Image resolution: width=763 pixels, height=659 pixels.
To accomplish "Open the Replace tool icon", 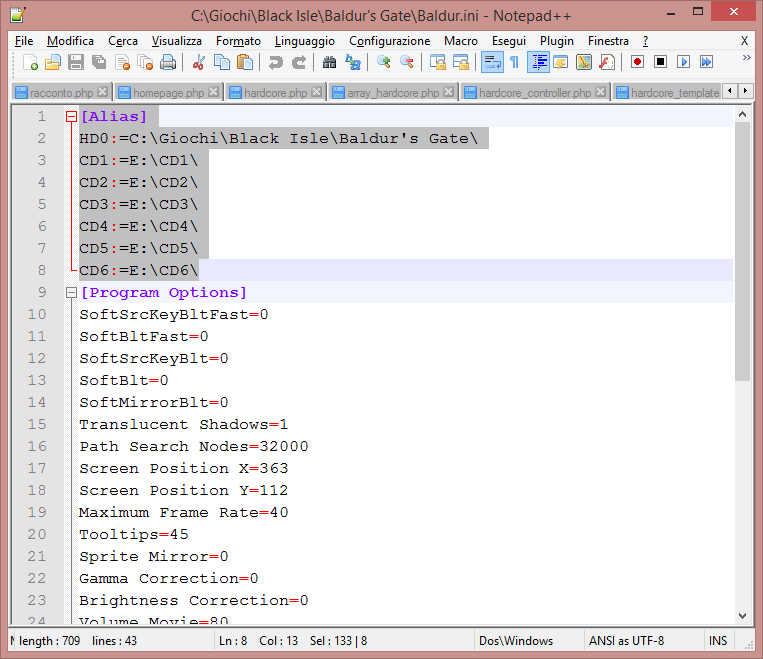I will [353, 62].
